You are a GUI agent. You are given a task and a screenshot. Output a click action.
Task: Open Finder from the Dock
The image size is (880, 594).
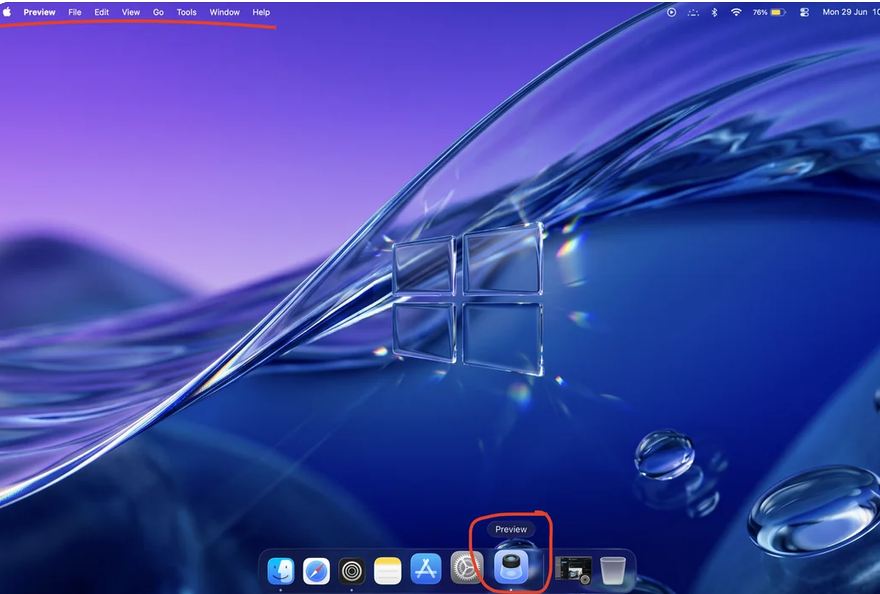pyautogui.click(x=281, y=570)
